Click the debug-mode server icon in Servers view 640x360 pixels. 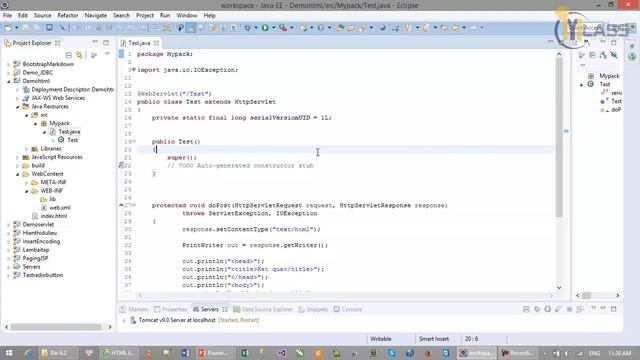pyautogui.click(x=537, y=309)
